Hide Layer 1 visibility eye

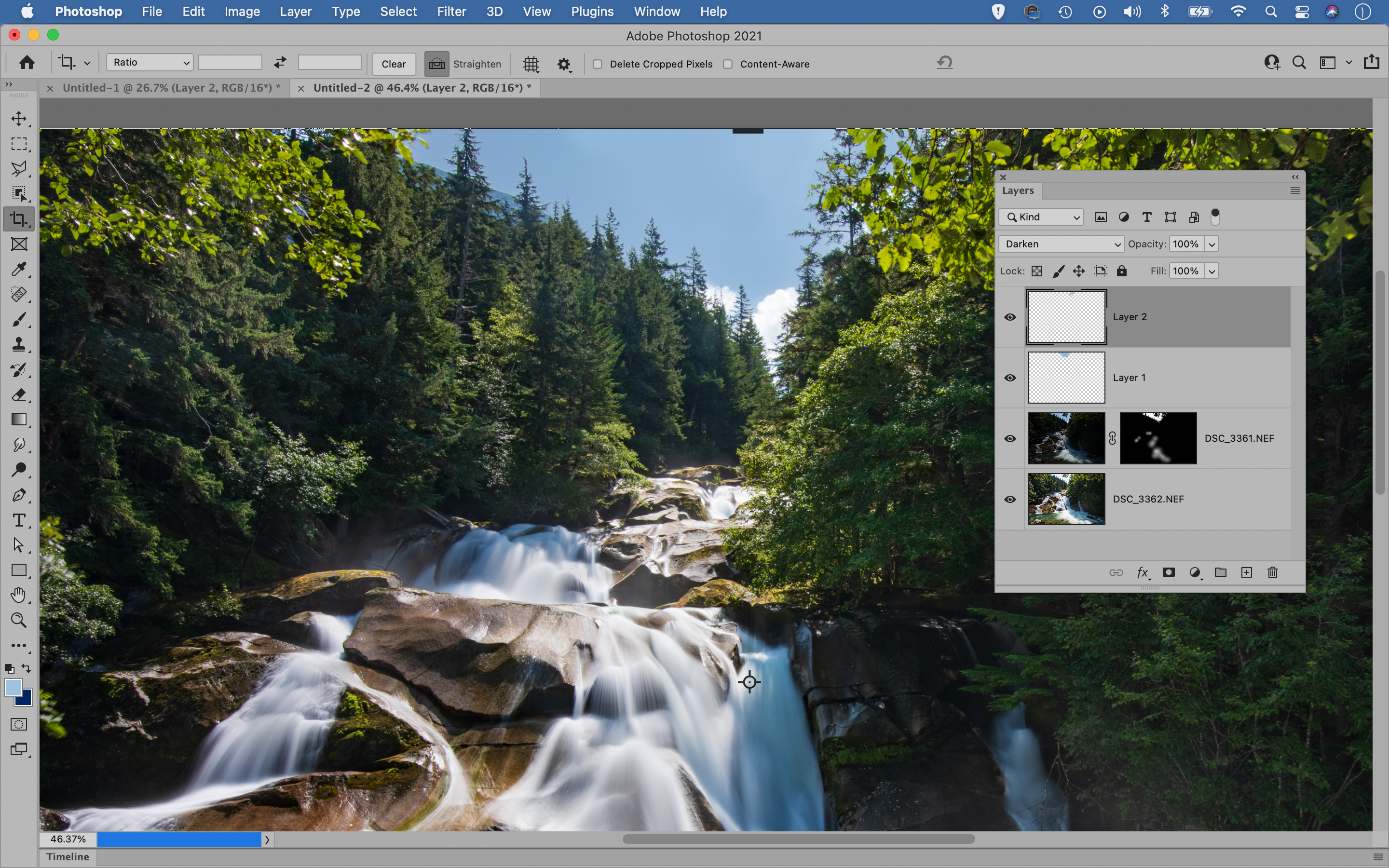tap(1010, 378)
